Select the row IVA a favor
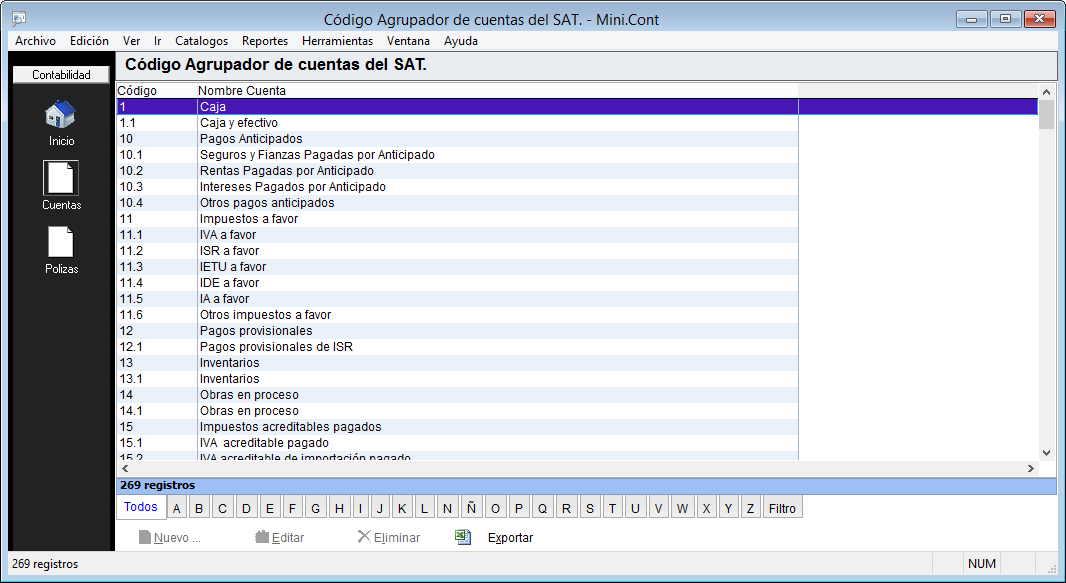 (x=458, y=234)
